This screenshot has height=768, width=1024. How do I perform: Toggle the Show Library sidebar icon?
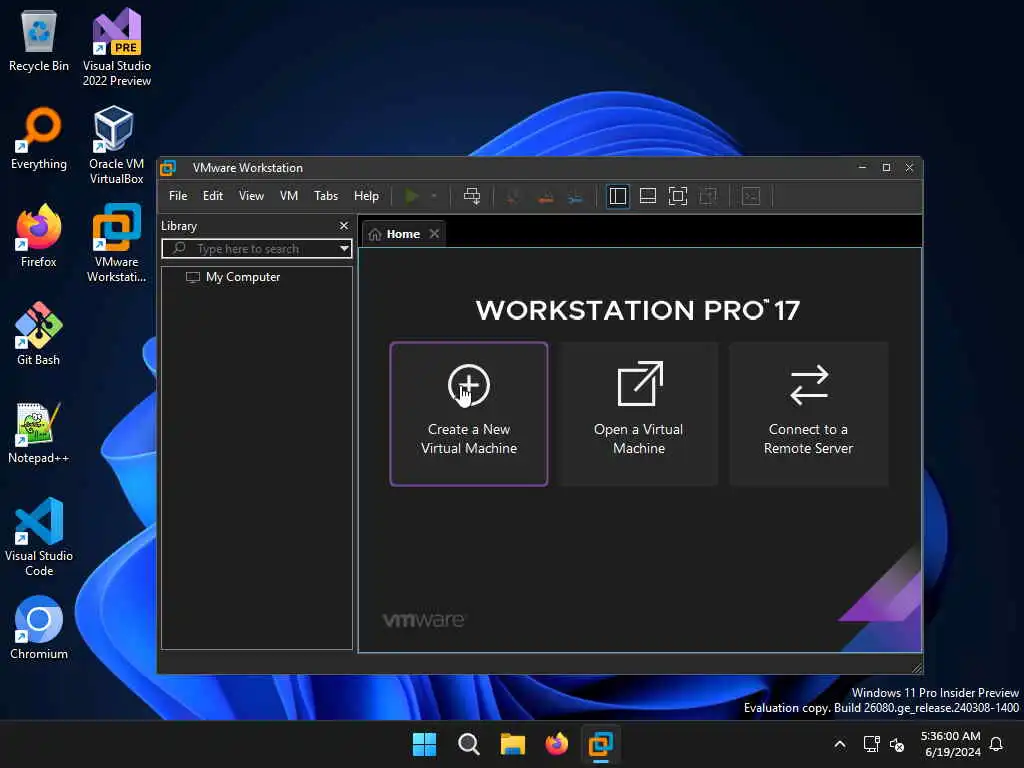pos(617,196)
